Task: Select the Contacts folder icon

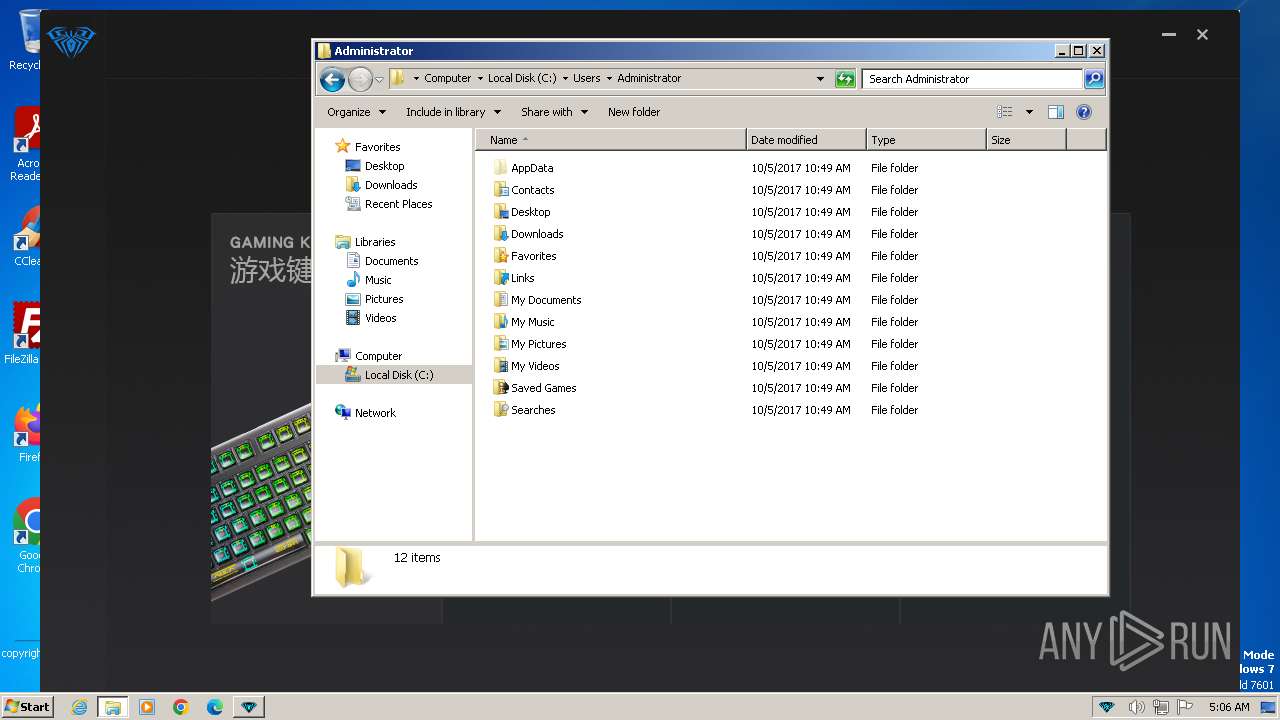Action: tap(501, 190)
